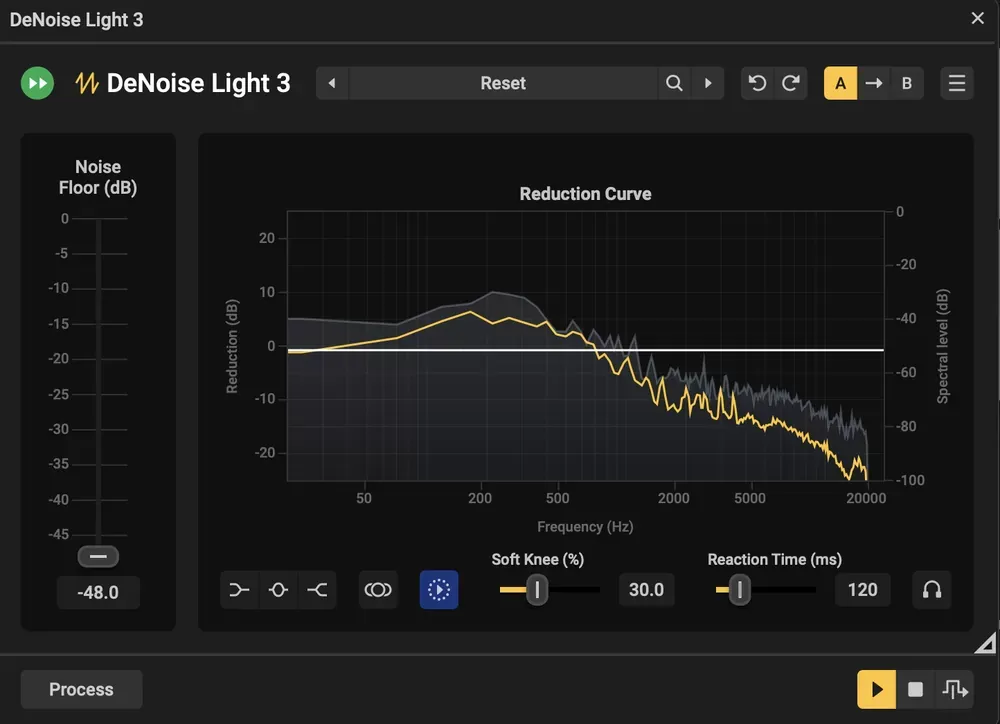This screenshot has width=1000, height=724.
Task: Copy A settings to B with arrow
Action: point(874,83)
